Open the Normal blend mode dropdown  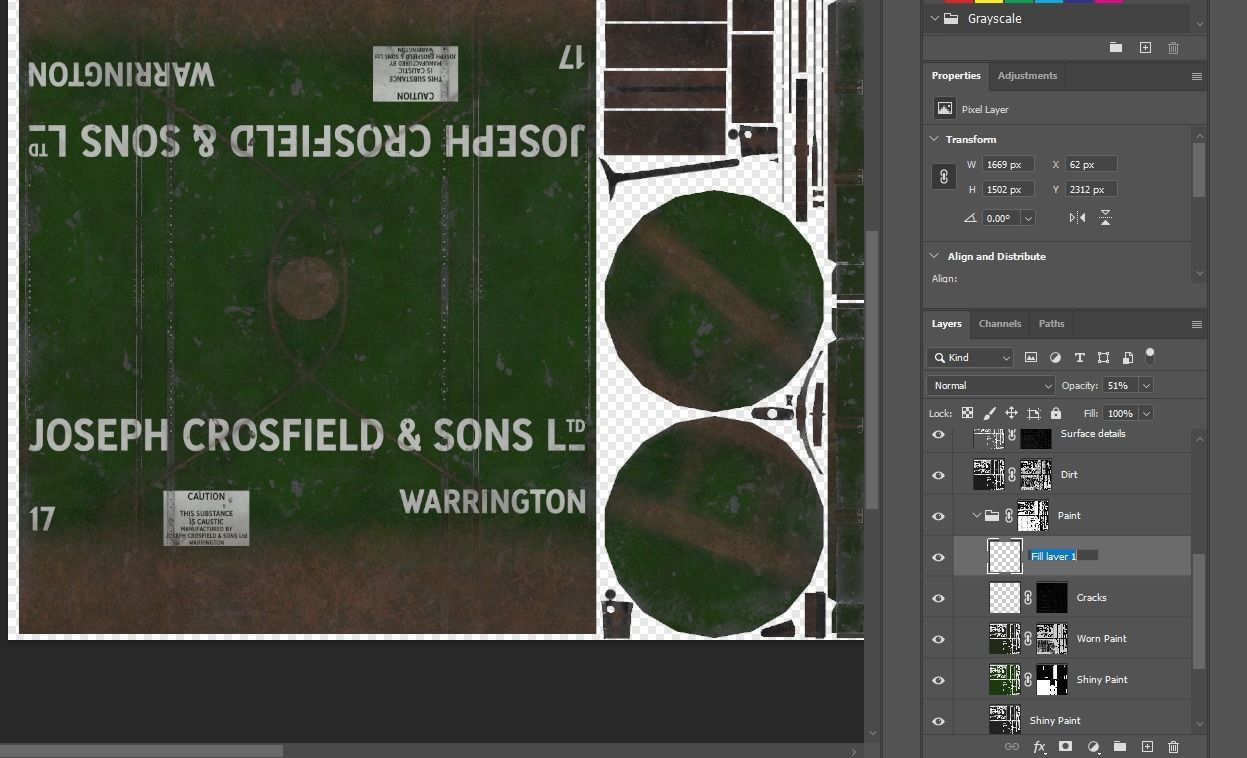990,385
